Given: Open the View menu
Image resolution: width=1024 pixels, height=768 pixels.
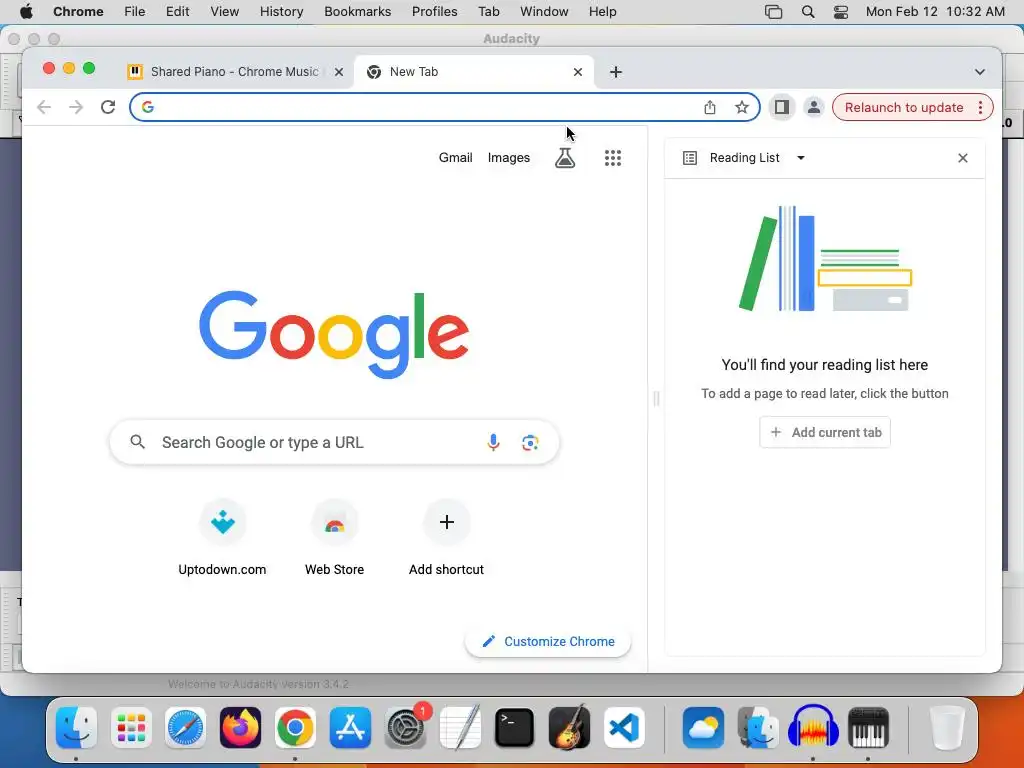Looking at the screenshot, I should (224, 12).
